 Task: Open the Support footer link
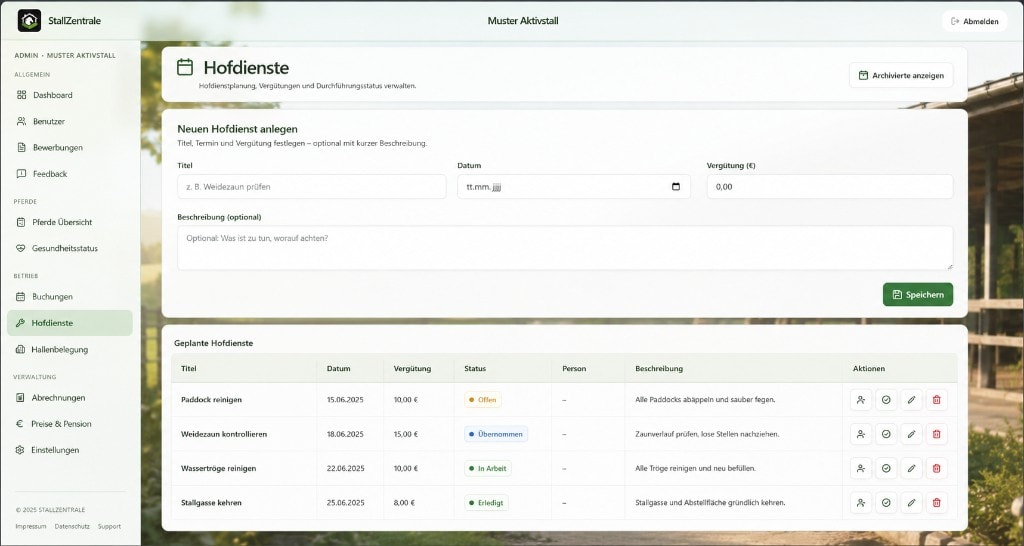tap(109, 526)
